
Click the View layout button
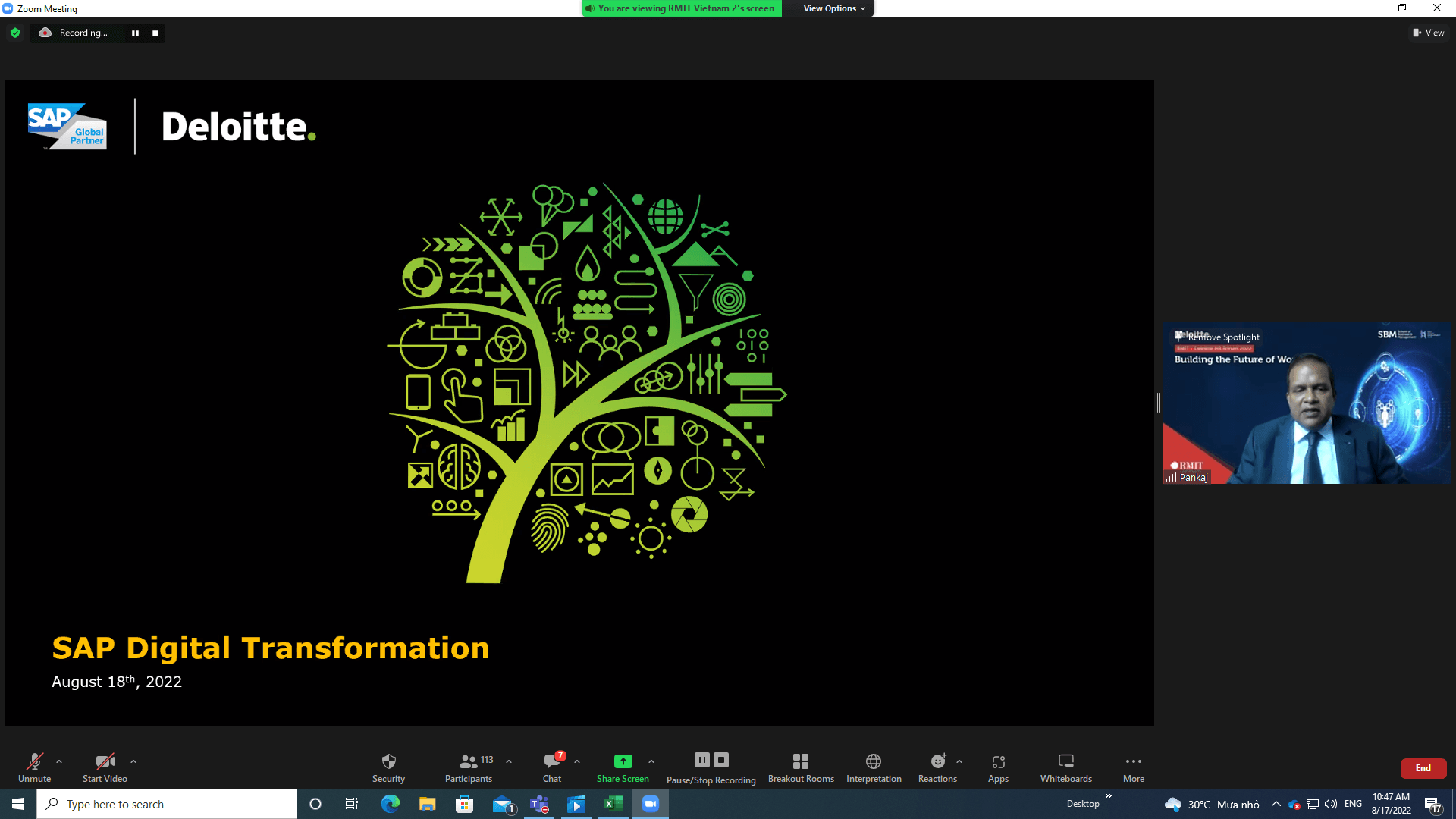point(1429,33)
